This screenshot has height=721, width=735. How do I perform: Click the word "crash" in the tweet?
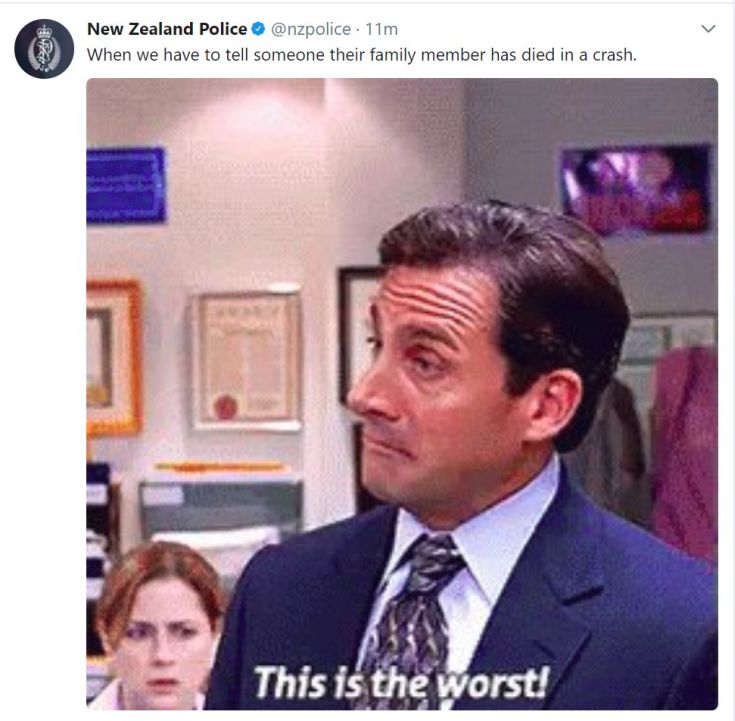click(x=612, y=55)
